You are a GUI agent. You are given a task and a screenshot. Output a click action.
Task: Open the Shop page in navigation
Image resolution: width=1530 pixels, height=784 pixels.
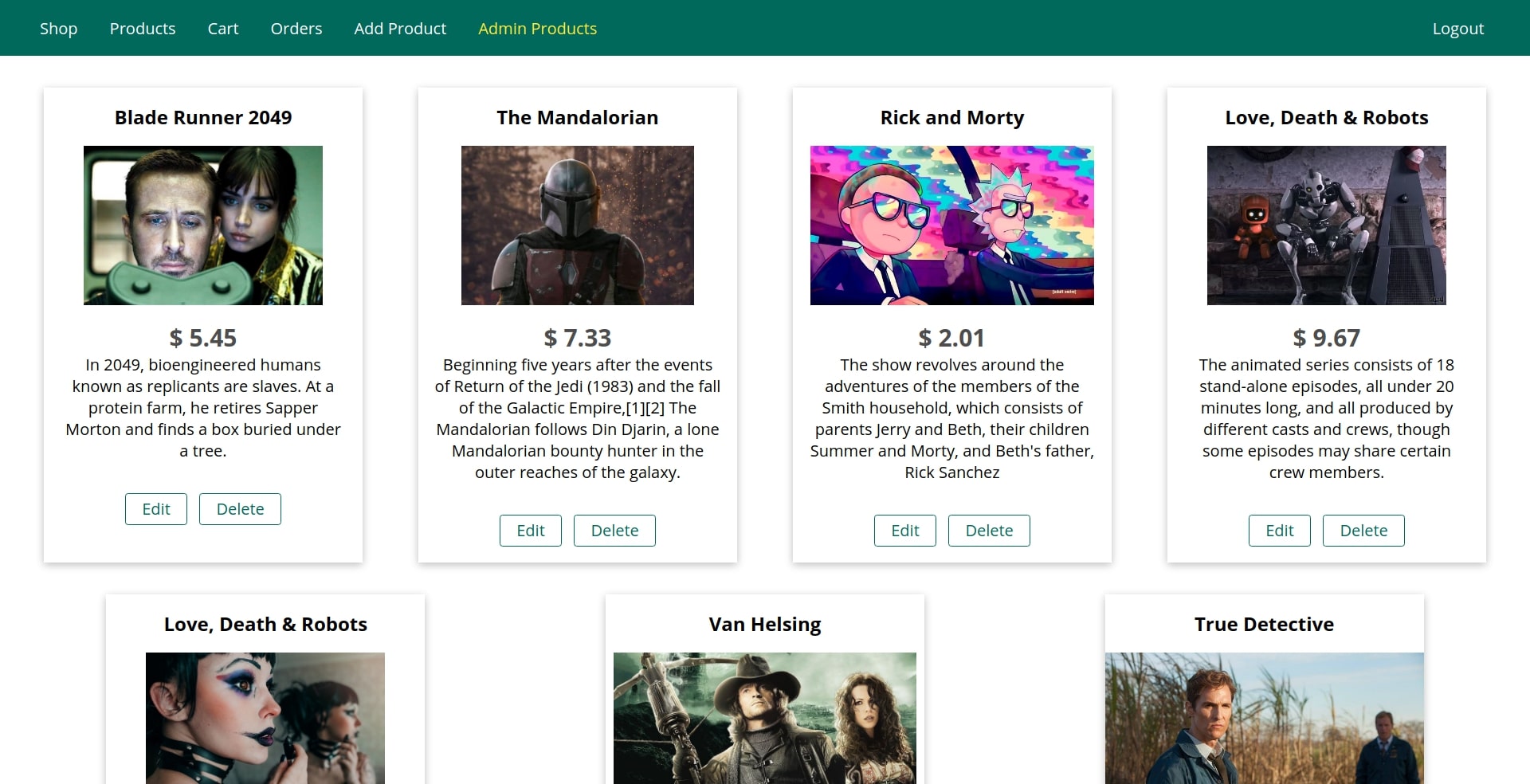(58, 29)
